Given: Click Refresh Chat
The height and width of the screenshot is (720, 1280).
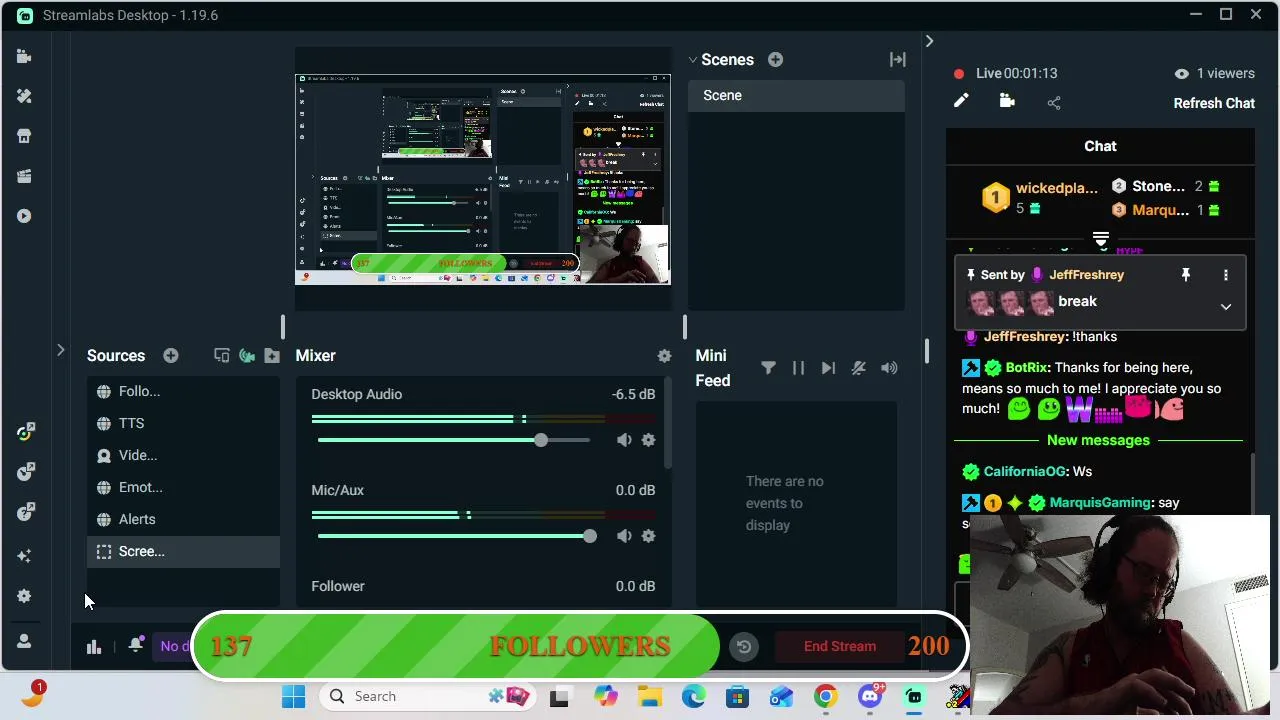Looking at the screenshot, I should click(1214, 103).
